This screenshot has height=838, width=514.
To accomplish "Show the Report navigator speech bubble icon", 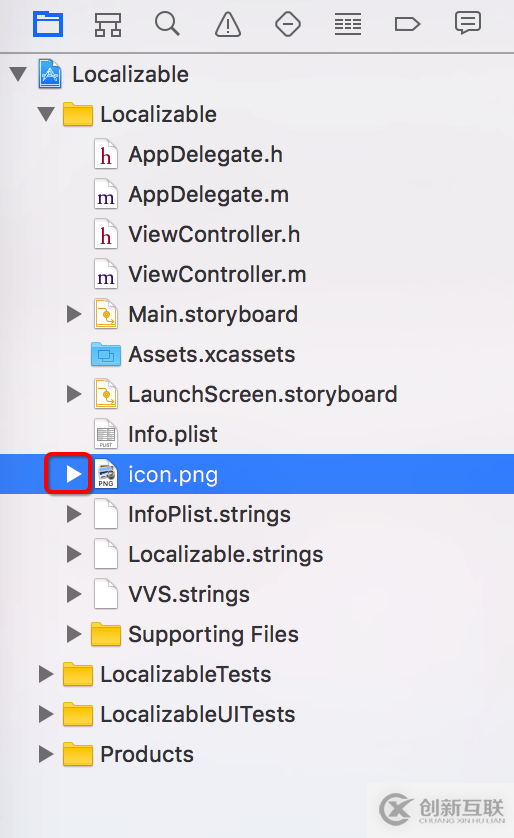I will tap(468, 24).
